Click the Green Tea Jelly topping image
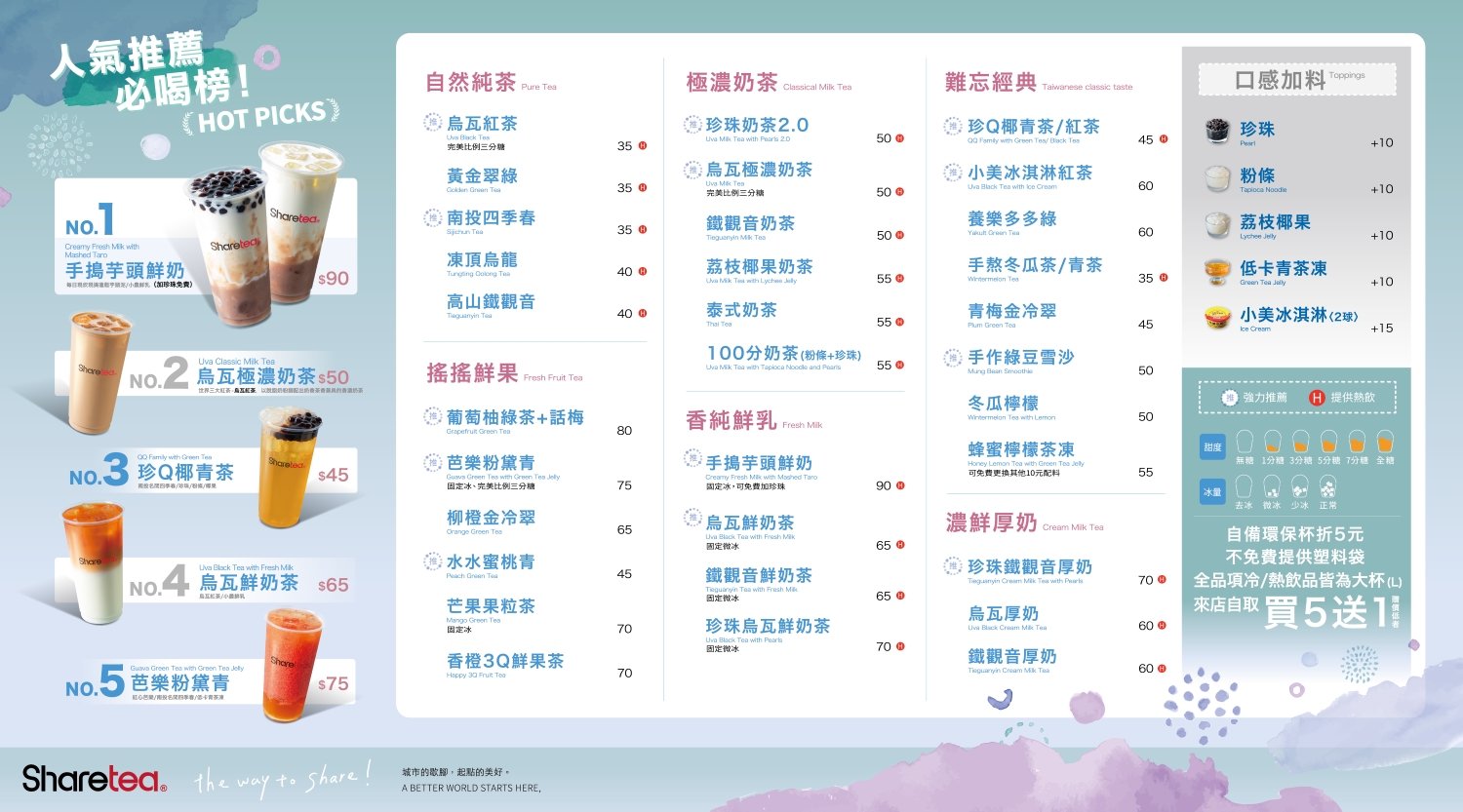The width and height of the screenshot is (1463, 812). 1217,271
